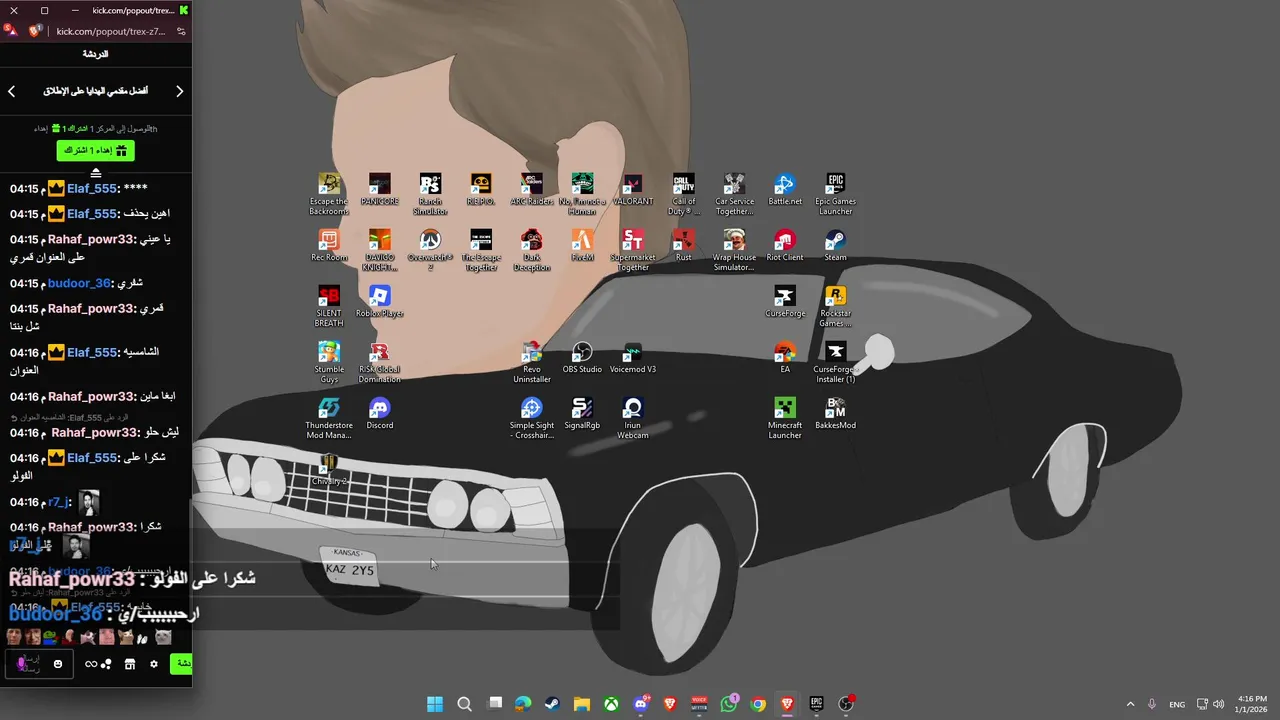Launch ARC Raiders desktop shortcut
1280x720 pixels.
tap(532, 189)
